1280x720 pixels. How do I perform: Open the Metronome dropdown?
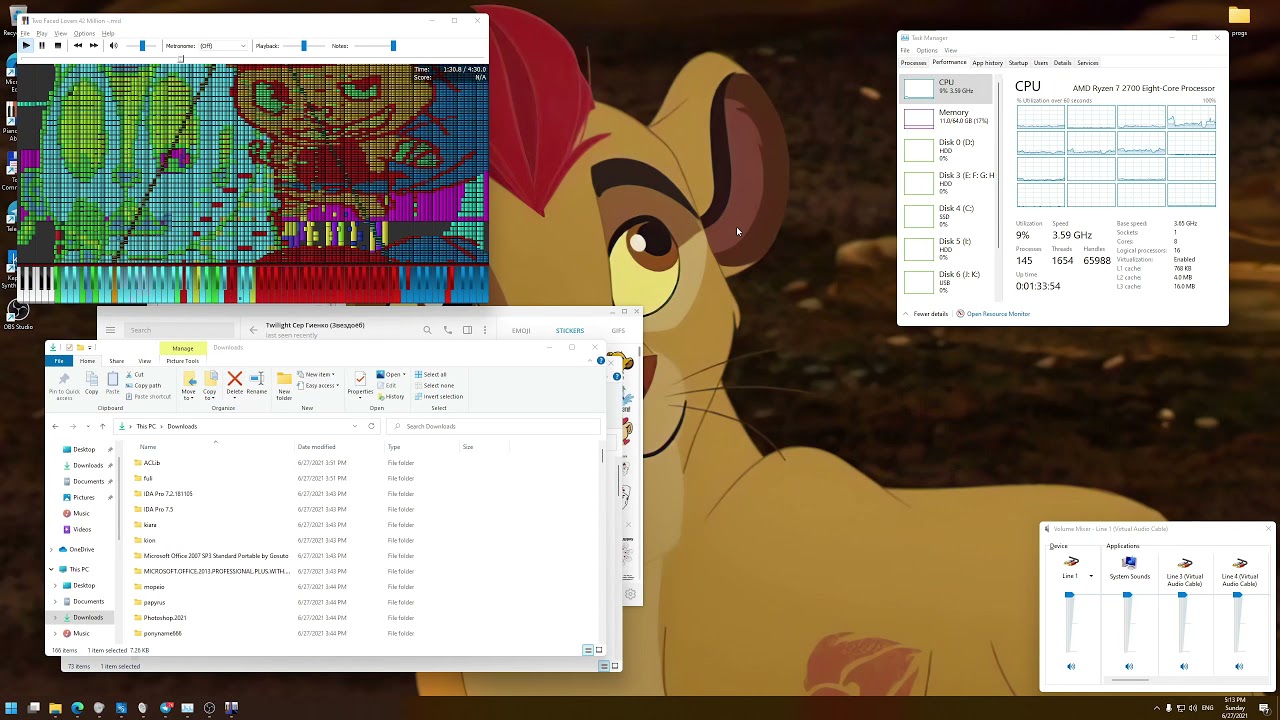coord(222,45)
